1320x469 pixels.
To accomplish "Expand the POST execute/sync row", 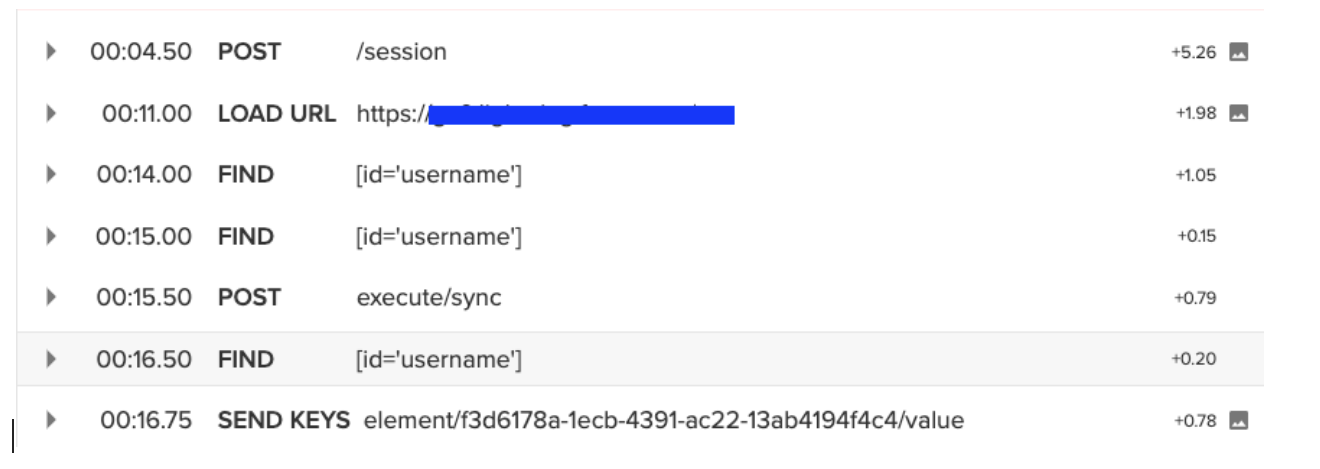I will point(51,298).
